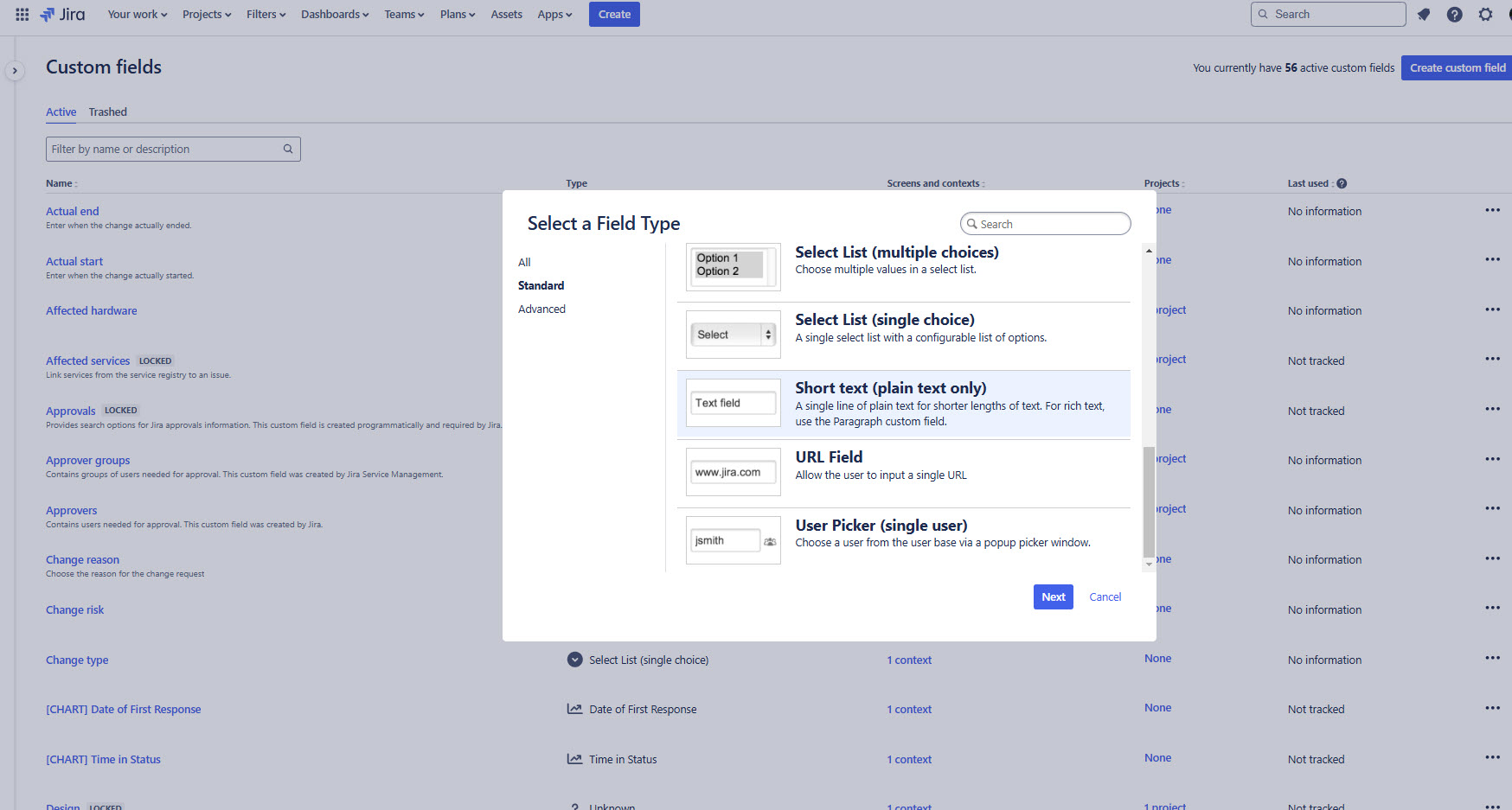
Task: Click the Create button in top bar
Action: [x=614, y=14]
